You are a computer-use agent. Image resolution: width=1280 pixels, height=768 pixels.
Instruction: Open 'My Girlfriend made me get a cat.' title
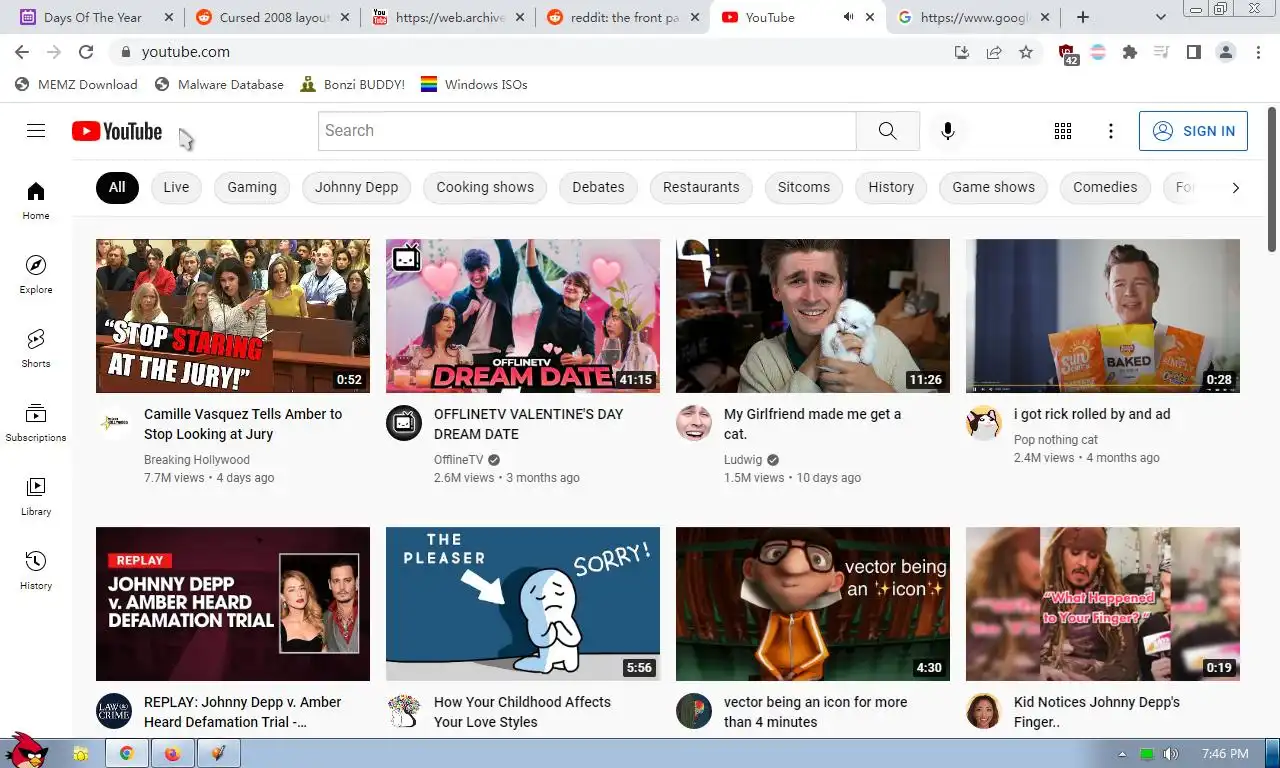point(812,424)
